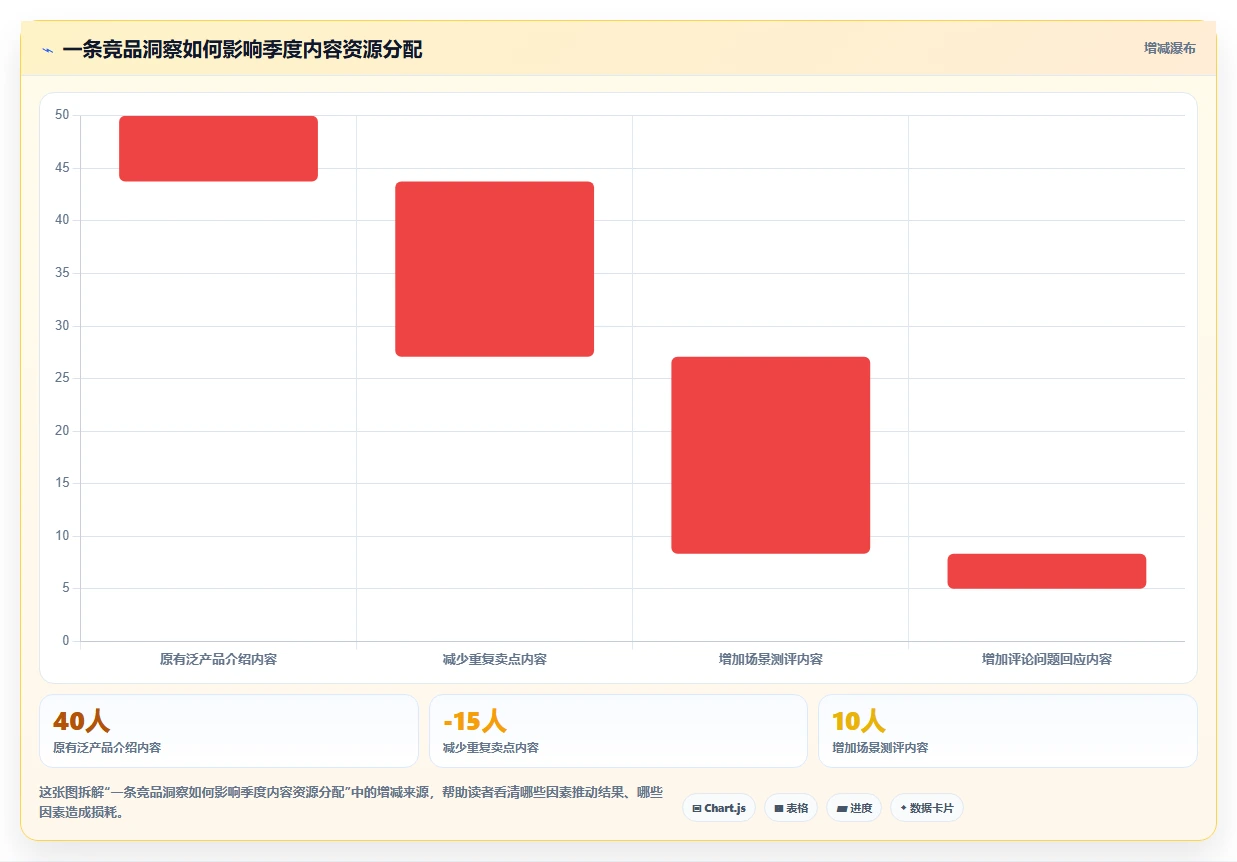Click the x-axis label 增加场景测评内容
Viewport: 1237px width, 862px height.
(x=770, y=660)
